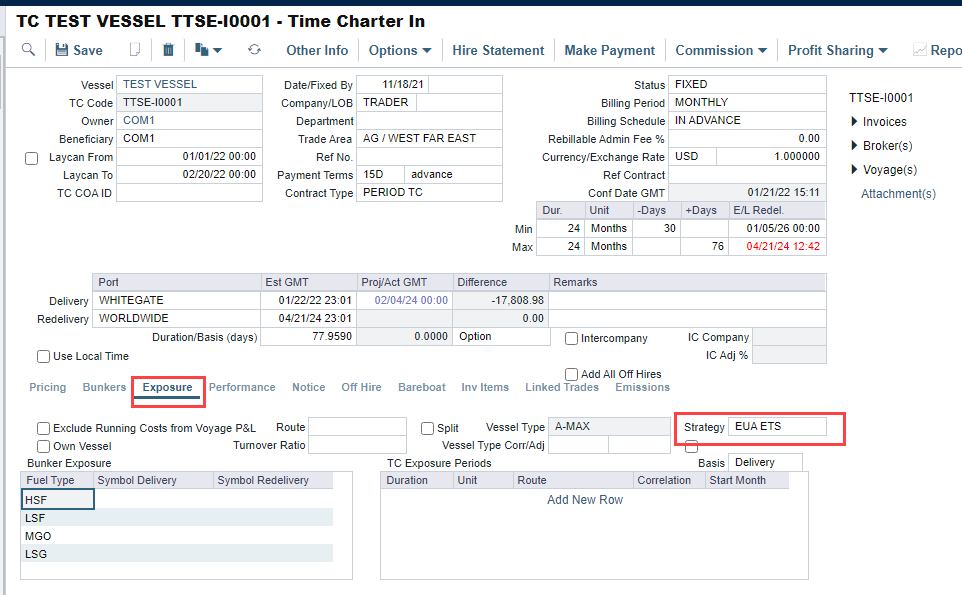Click the refresh arrows icon
This screenshot has height=595, width=962.
tap(254, 50)
